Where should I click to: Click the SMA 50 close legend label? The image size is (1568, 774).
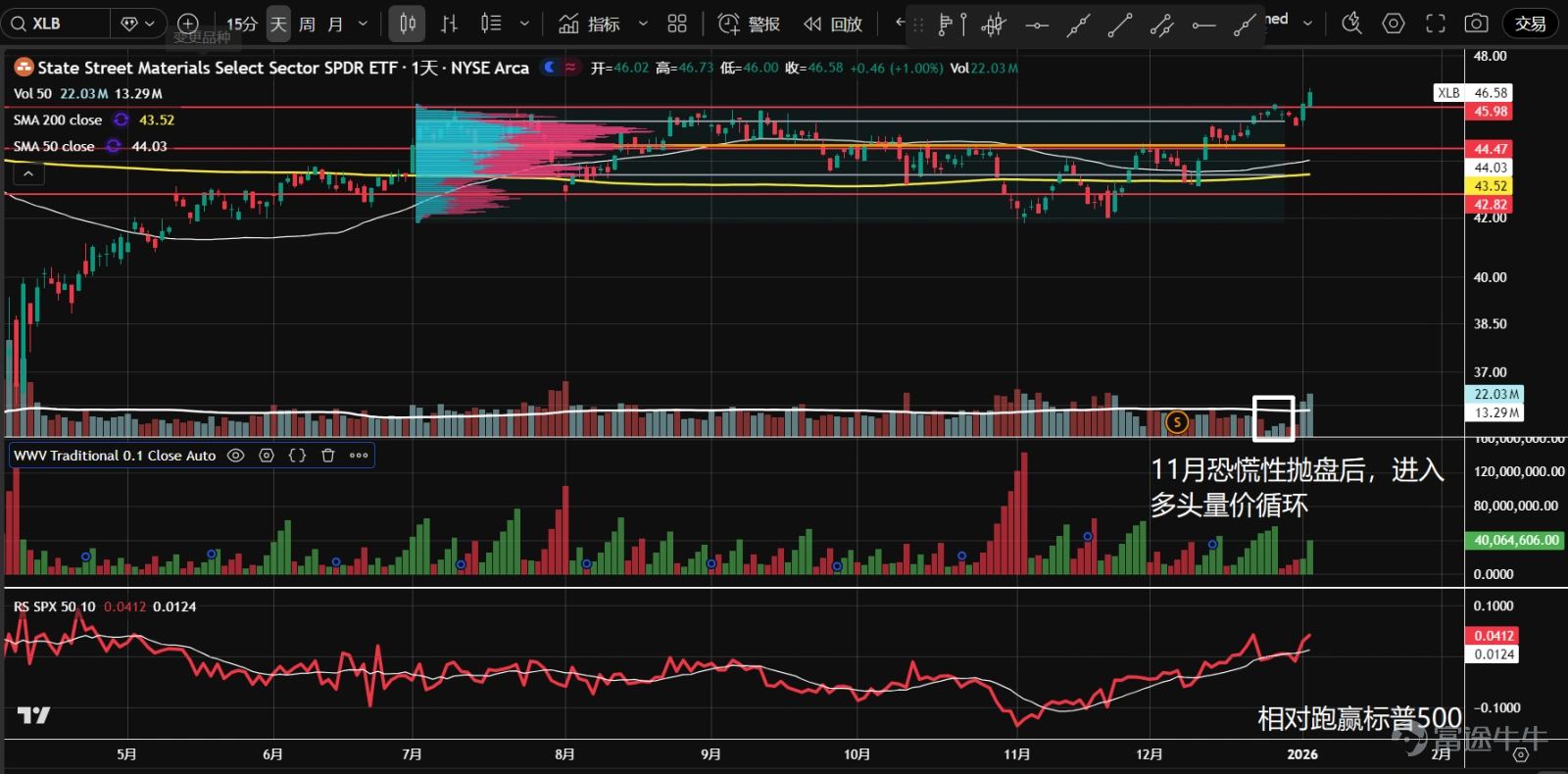[x=54, y=147]
